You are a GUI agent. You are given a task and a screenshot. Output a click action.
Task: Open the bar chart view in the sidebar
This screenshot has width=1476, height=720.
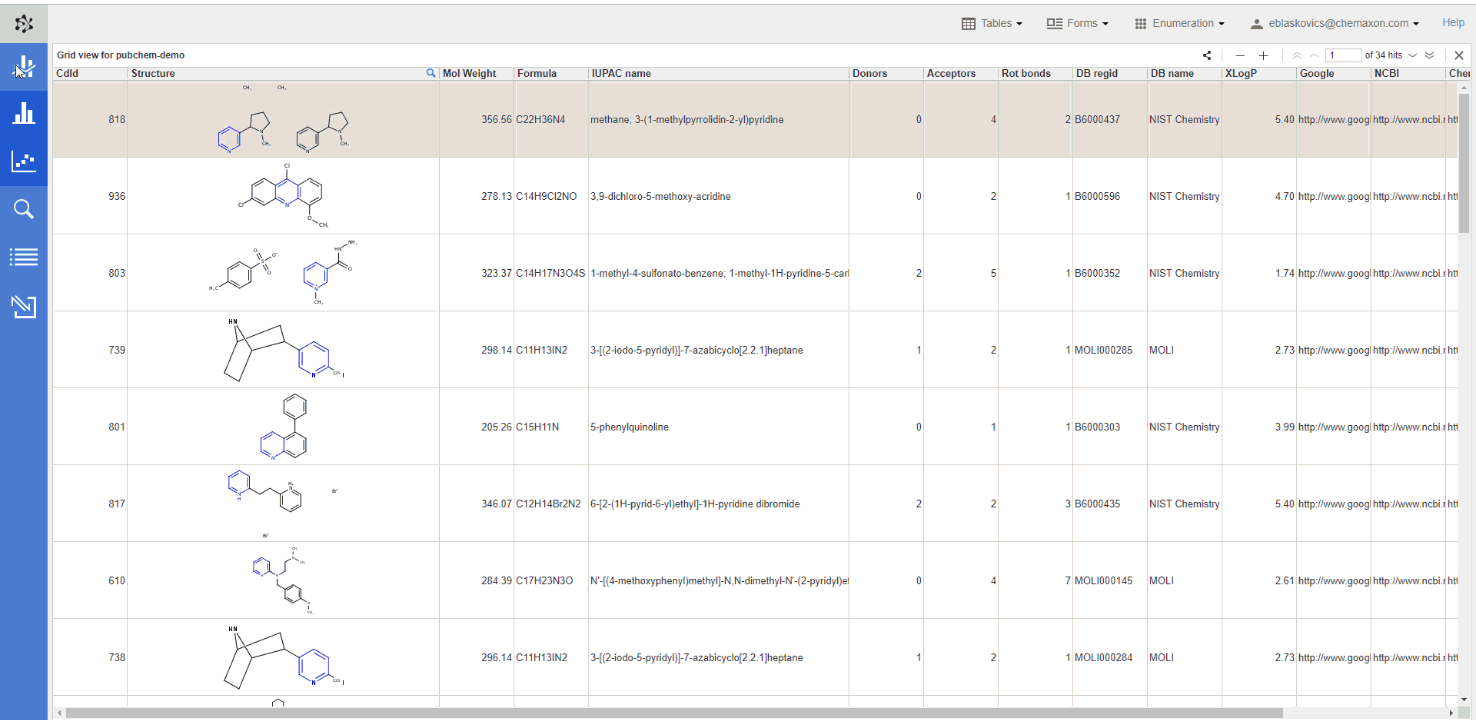point(24,113)
